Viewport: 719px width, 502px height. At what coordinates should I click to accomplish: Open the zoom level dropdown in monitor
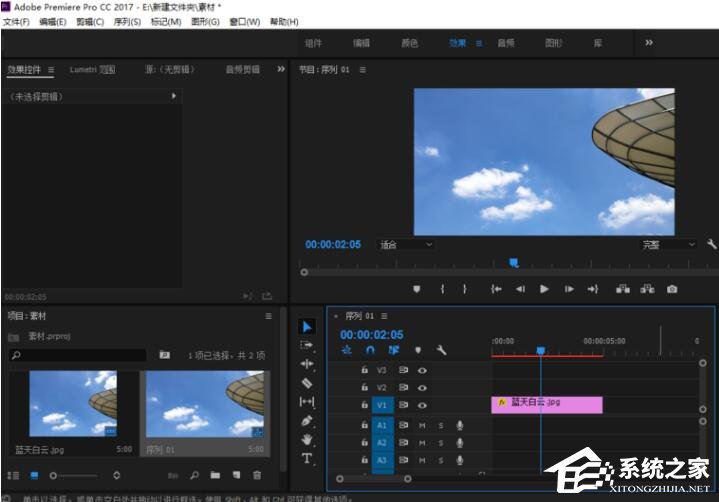405,244
